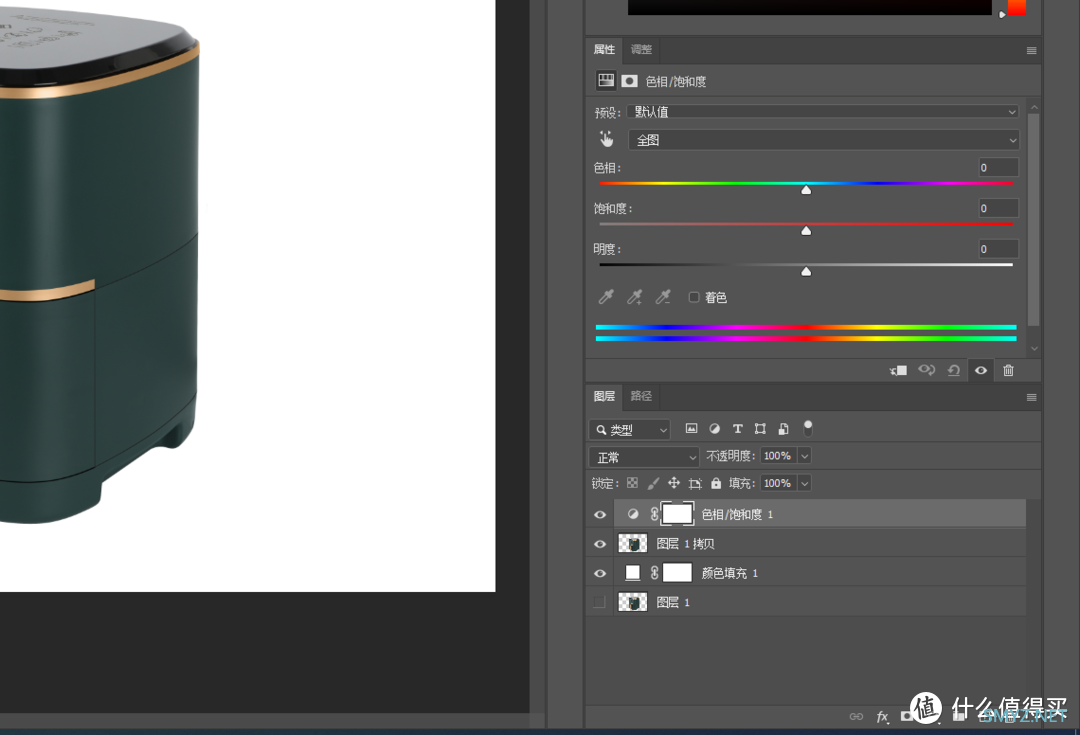Viewport: 1080px width, 735px height.
Task: Lock image pixels brush icon
Action: point(653,483)
